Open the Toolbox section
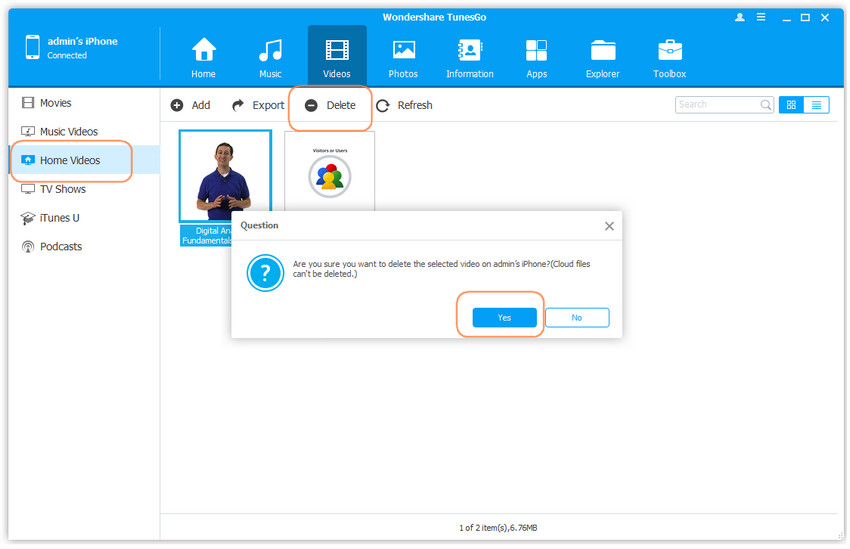The height and width of the screenshot is (549, 850). tap(669, 57)
